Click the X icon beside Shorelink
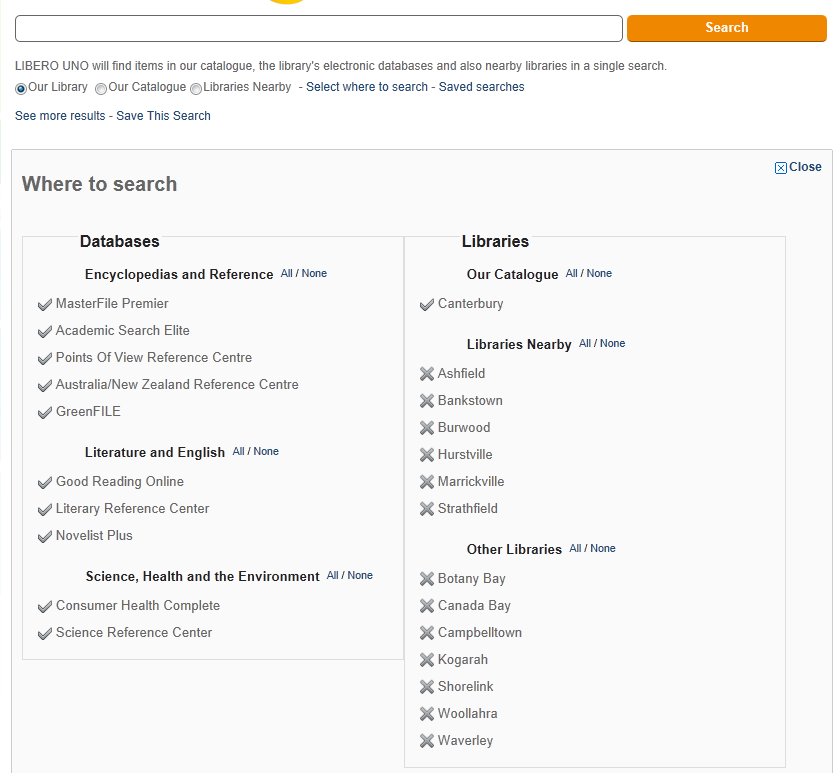837x773 pixels. 427,687
